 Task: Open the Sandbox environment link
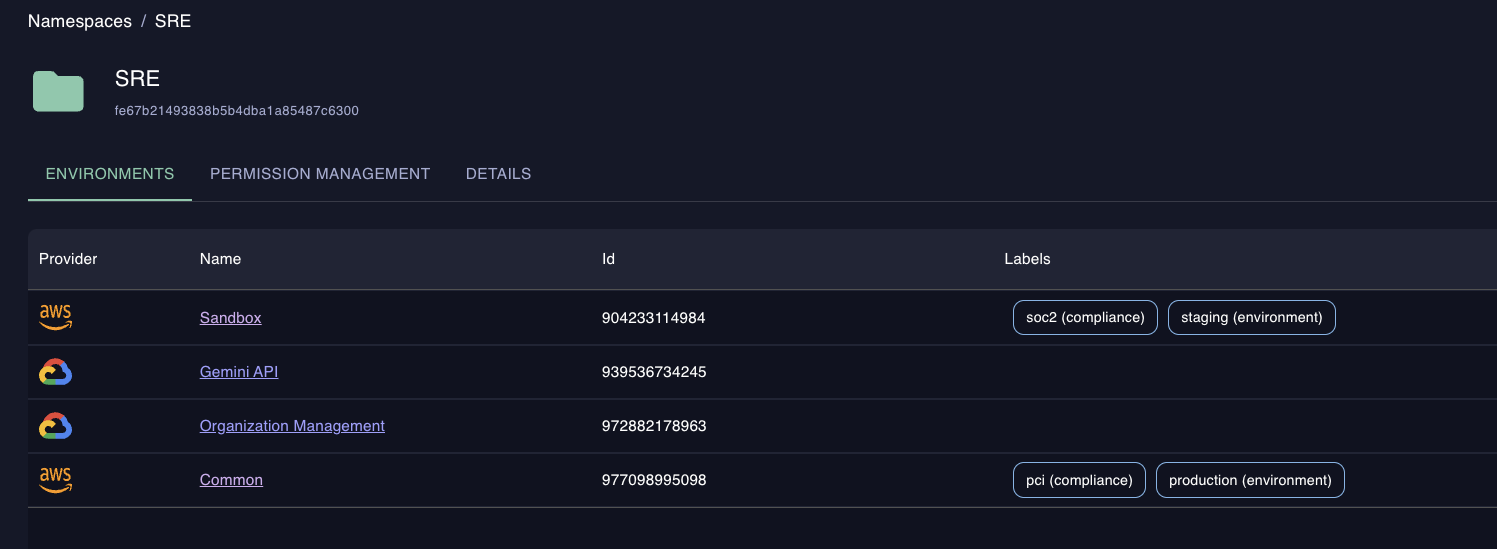(x=230, y=318)
